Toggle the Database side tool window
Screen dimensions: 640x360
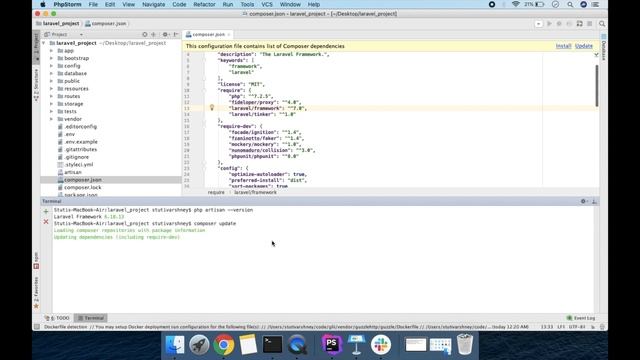(604, 48)
